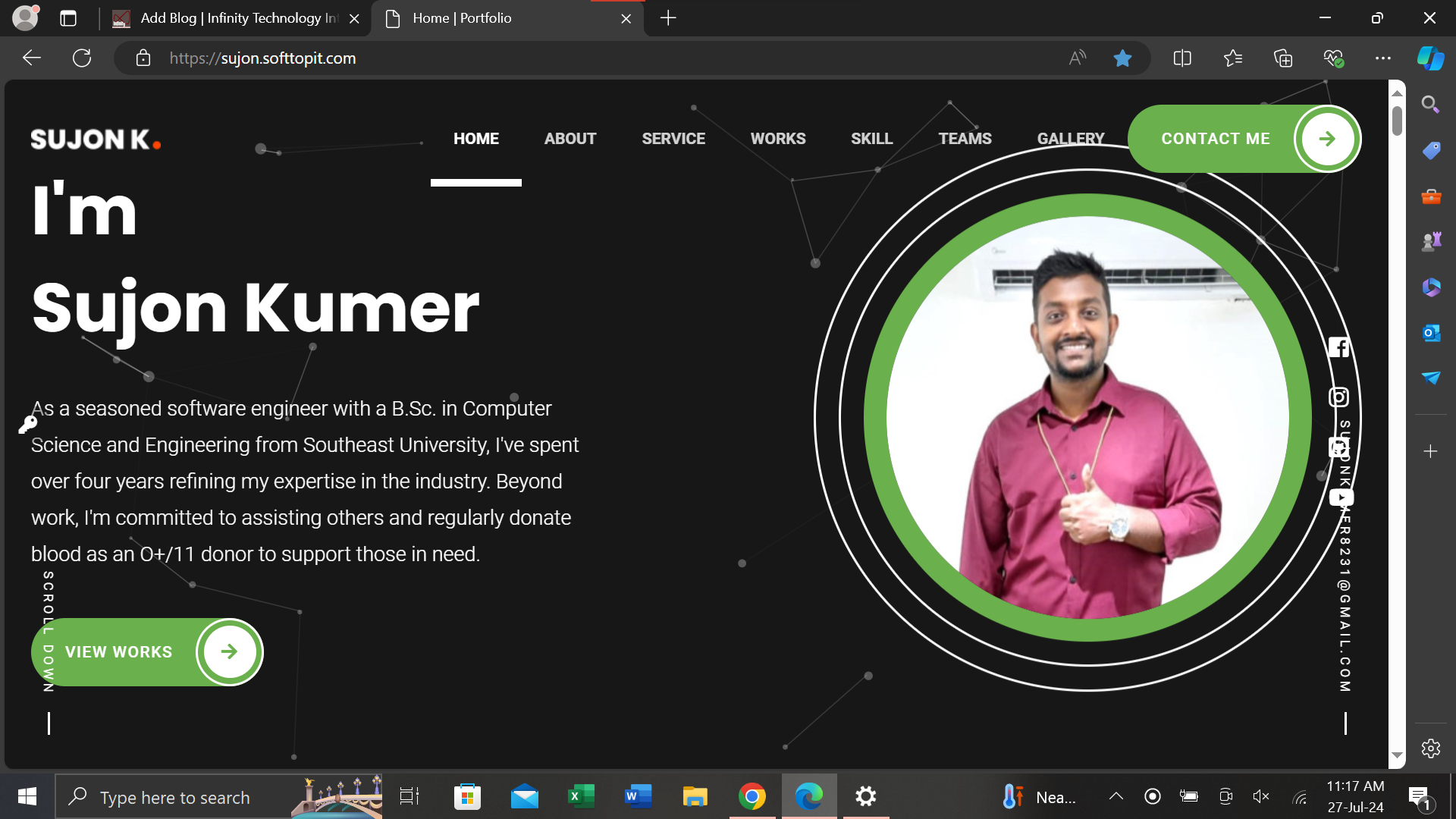Screen dimensions: 1456x819
Task: Open YouTube social link on page
Action: click(1341, 497)
